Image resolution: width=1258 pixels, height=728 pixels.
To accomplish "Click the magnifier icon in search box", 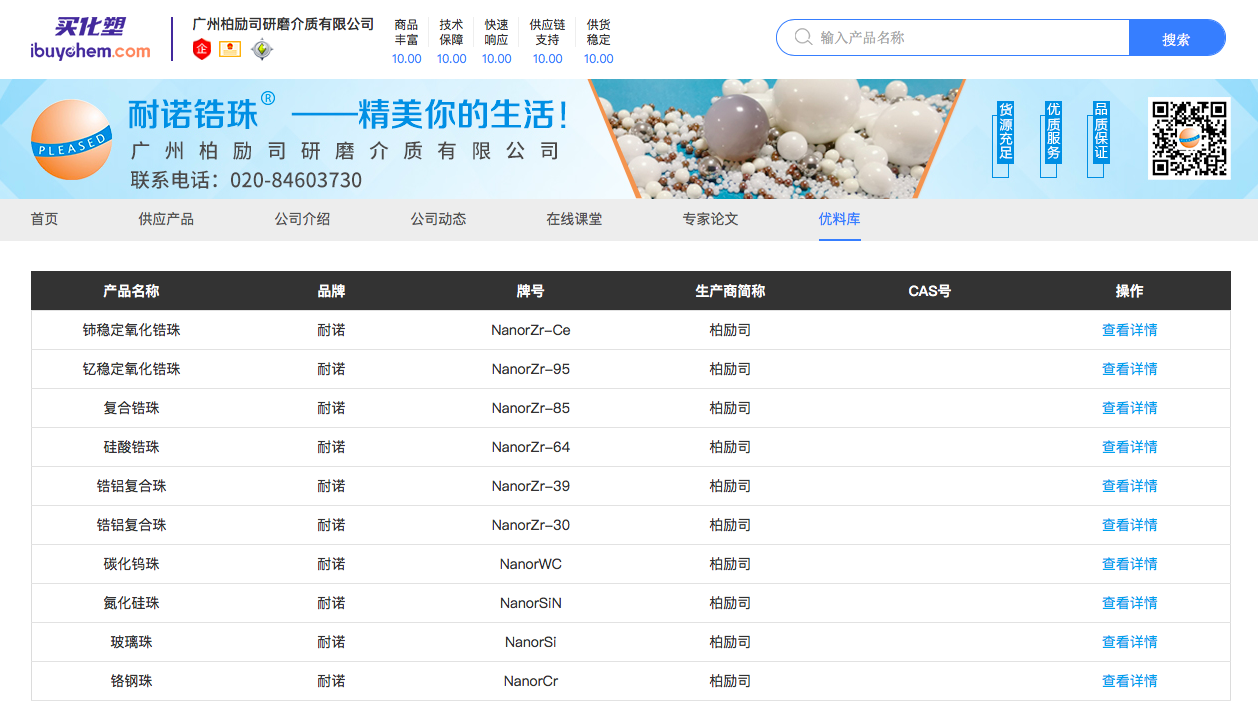I will [x=803, y=37].
